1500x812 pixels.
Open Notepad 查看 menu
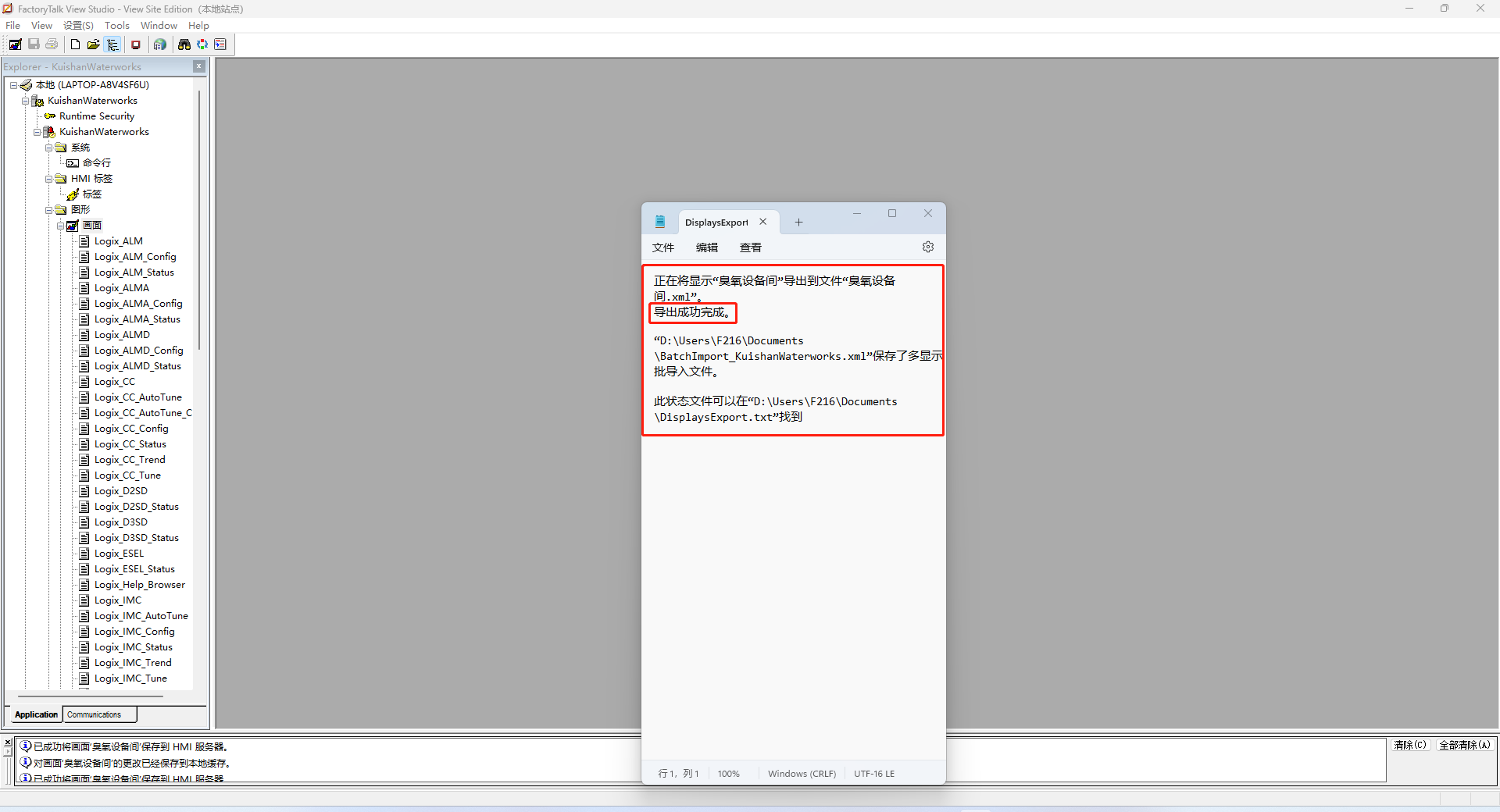pyautogui.click(x=751, y=248)
